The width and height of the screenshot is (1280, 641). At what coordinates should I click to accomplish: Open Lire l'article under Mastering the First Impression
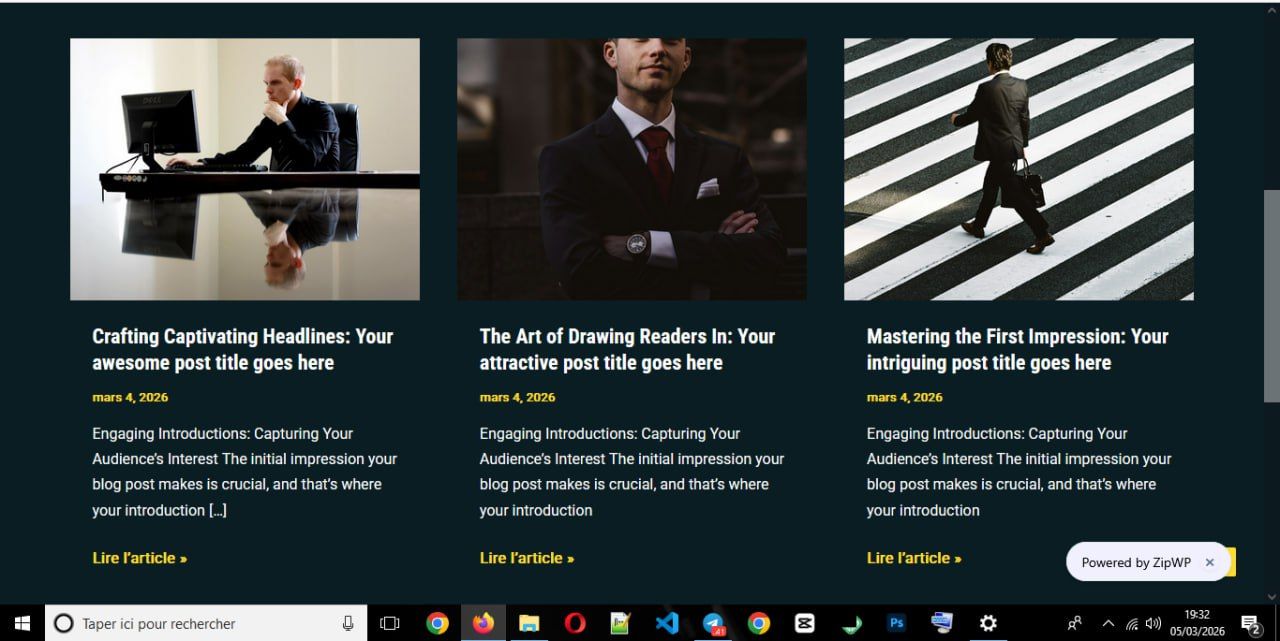pos(914,558)
